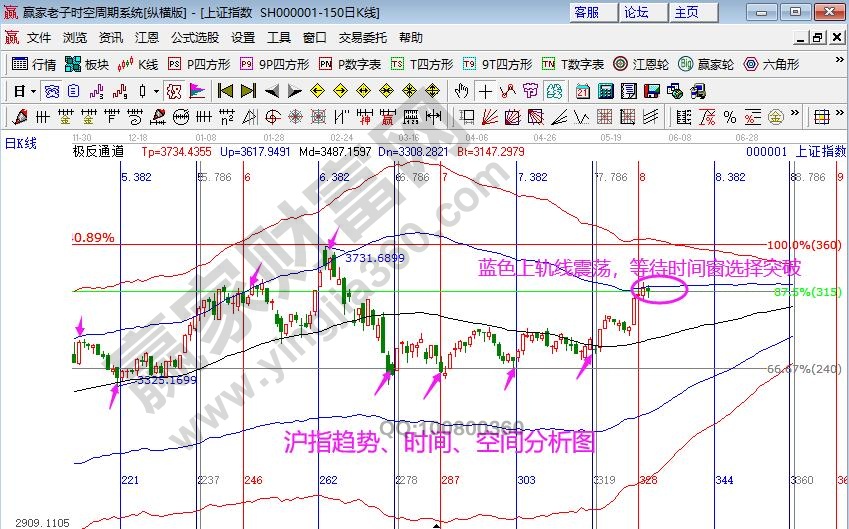Open the 江恩轮 Gann wheel tool
Image resolution: width=849 pixels, height=529 pixels.
[x=640, y=64]
